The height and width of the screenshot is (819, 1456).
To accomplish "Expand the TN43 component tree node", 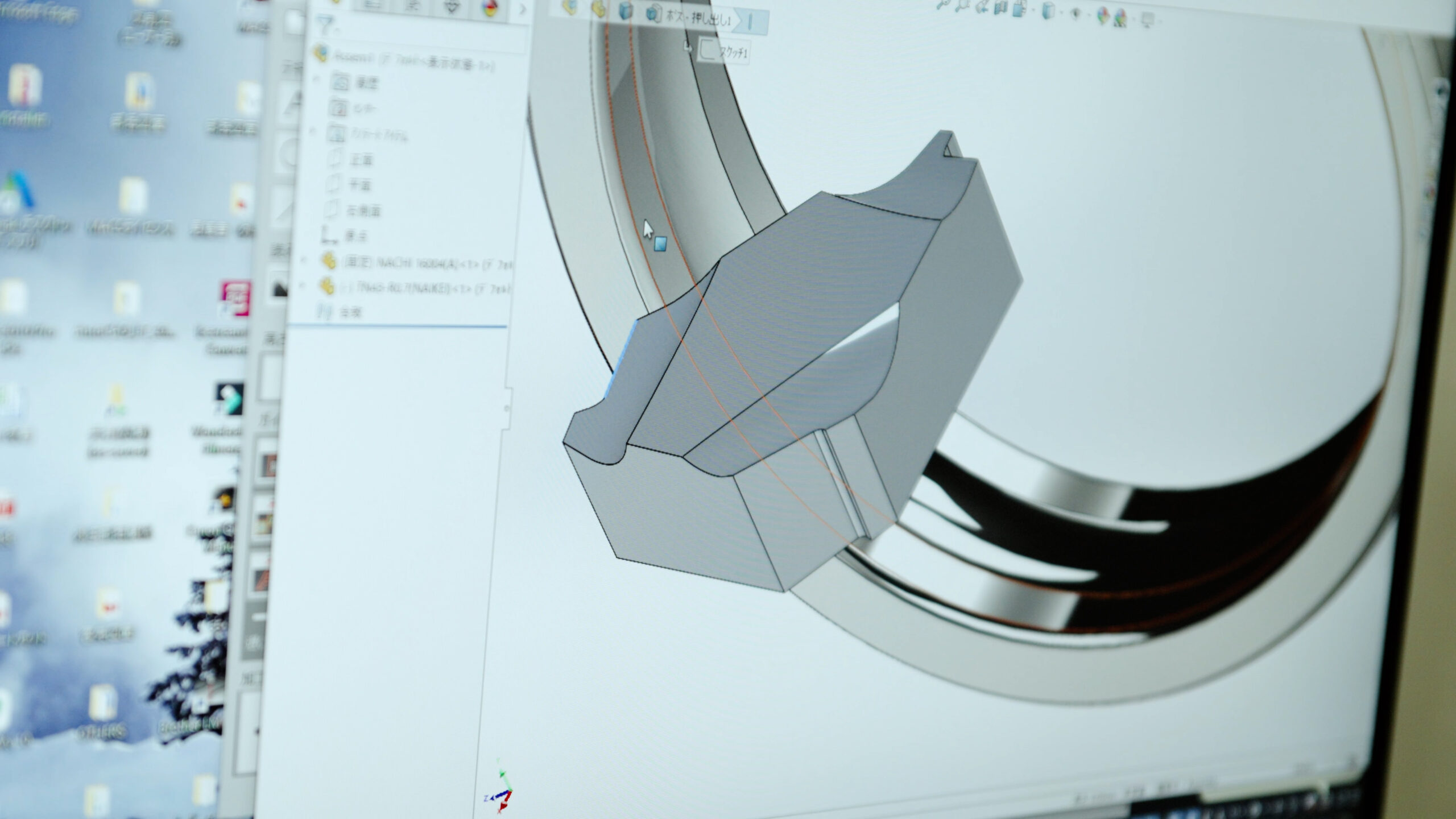I will click(303, 286).
